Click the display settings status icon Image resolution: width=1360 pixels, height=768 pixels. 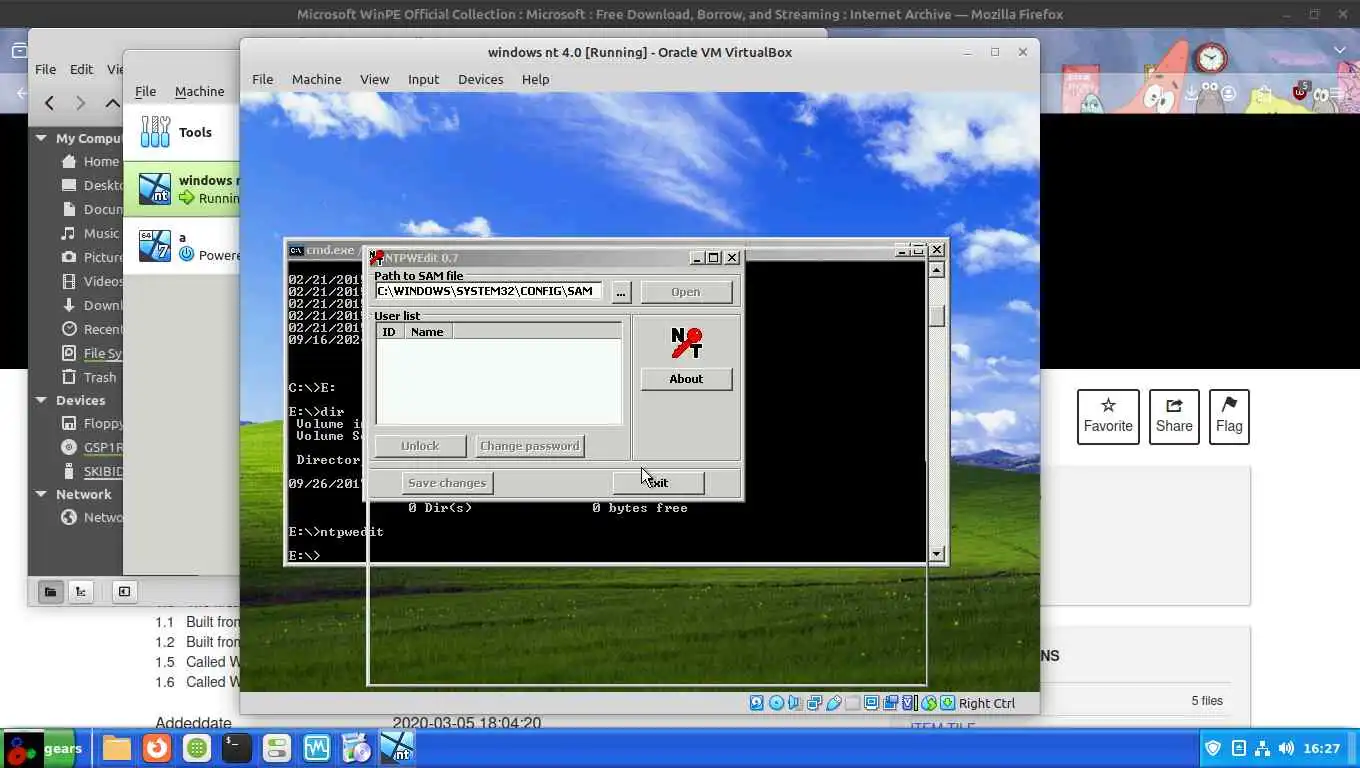click(872, 703)
